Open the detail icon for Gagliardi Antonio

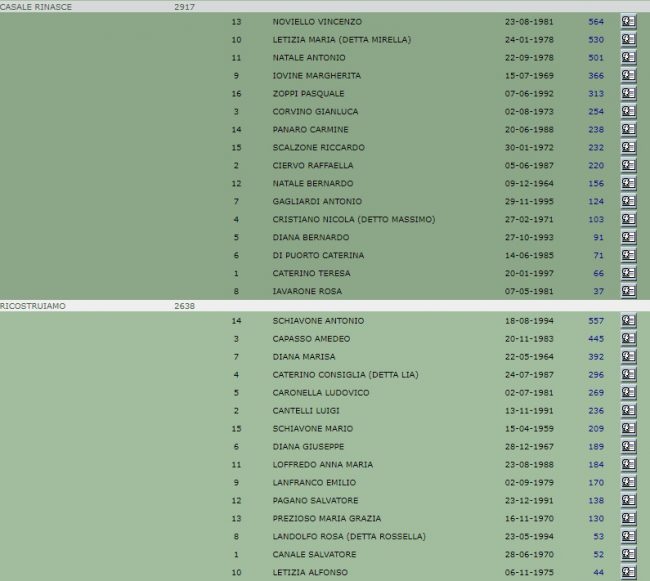[628, 201]
